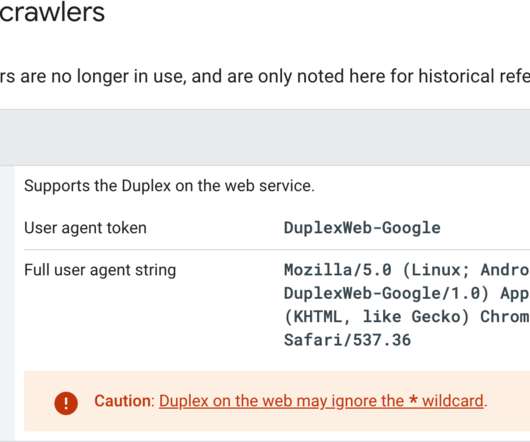This screenshot has width=530, height=442.
Task: Click the DuplexWeb-Google/1.0 string line
Action: [x=407, y=293]
